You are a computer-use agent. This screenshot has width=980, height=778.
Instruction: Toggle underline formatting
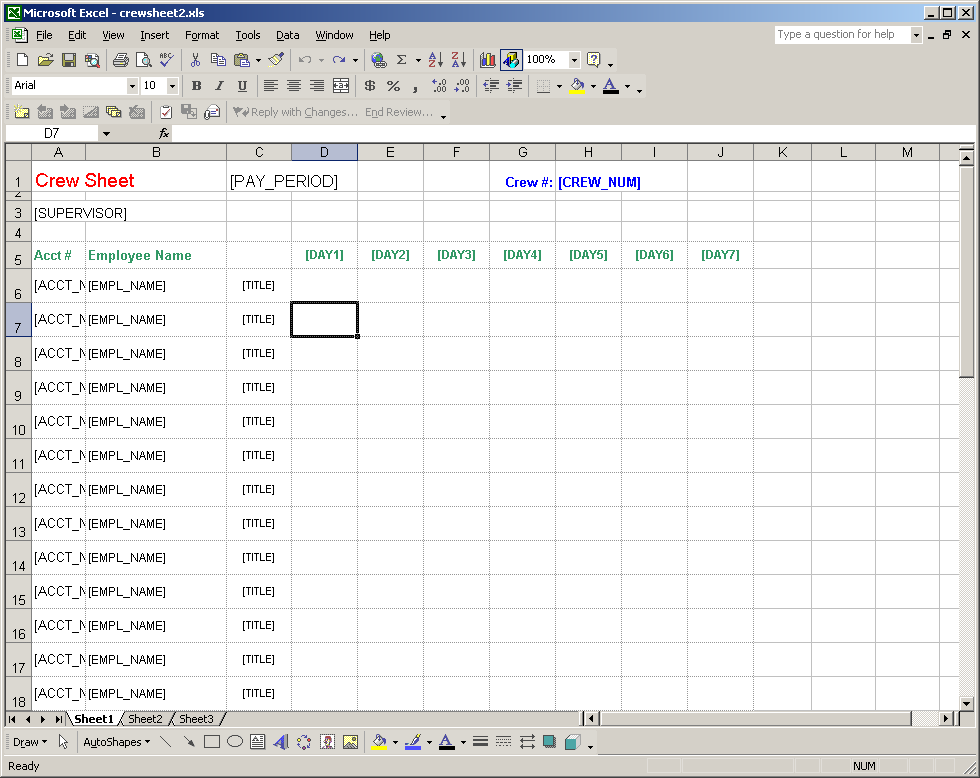pyautogui.click(x=240, y=86)
